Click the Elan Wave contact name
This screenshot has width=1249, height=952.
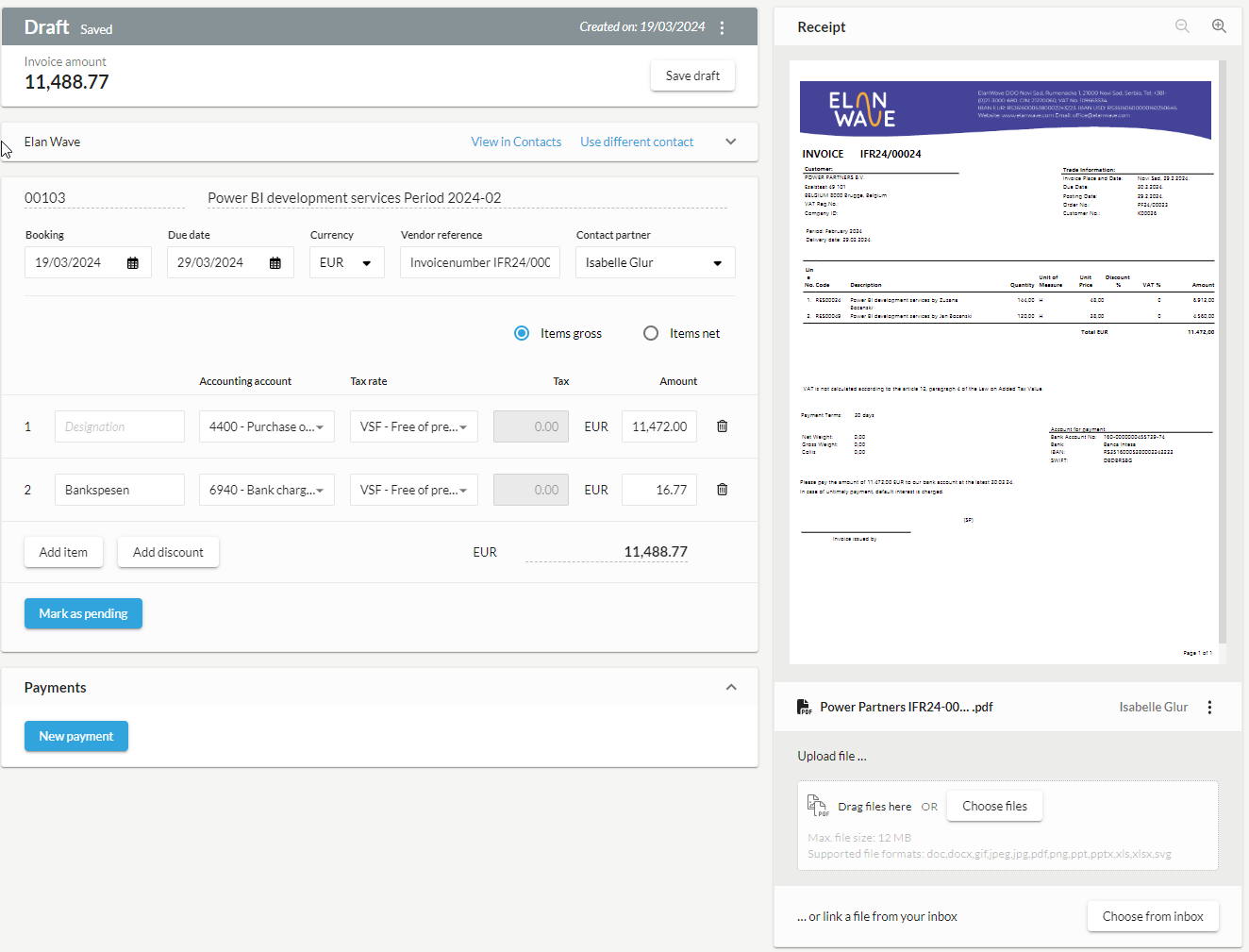tap(52, 142)
